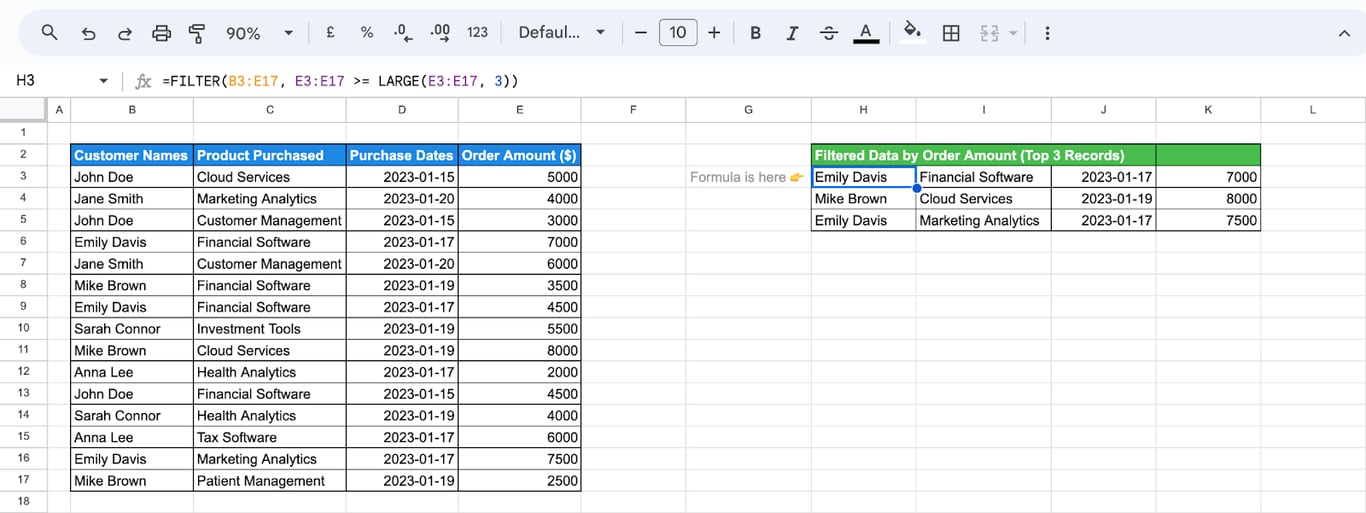The image size is (1366, 513).
Task: Increase font size with plus
Action: click(714, 33)
